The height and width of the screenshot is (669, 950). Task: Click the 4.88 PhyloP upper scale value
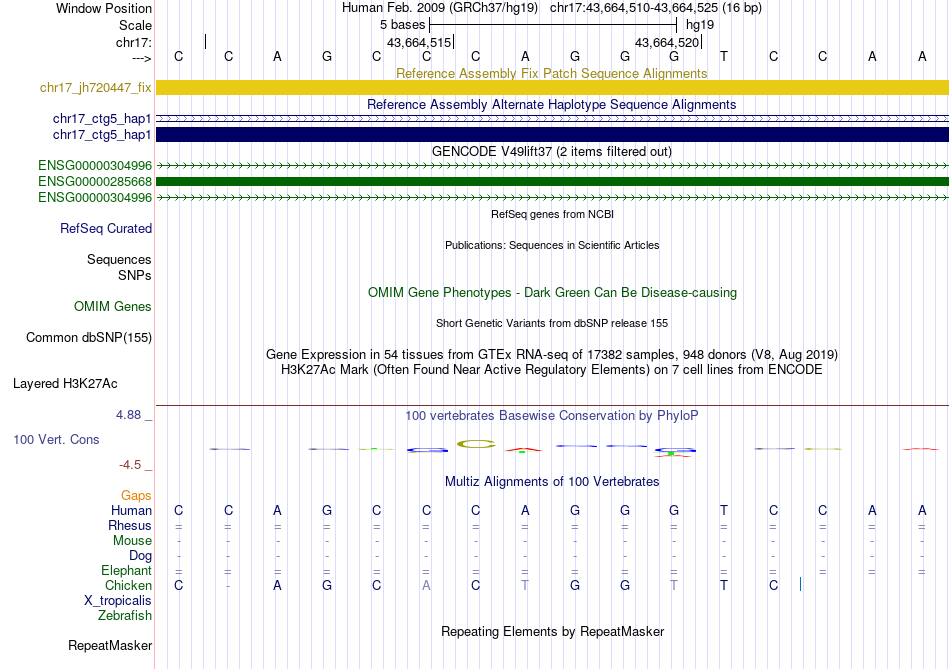click(128, 415)
